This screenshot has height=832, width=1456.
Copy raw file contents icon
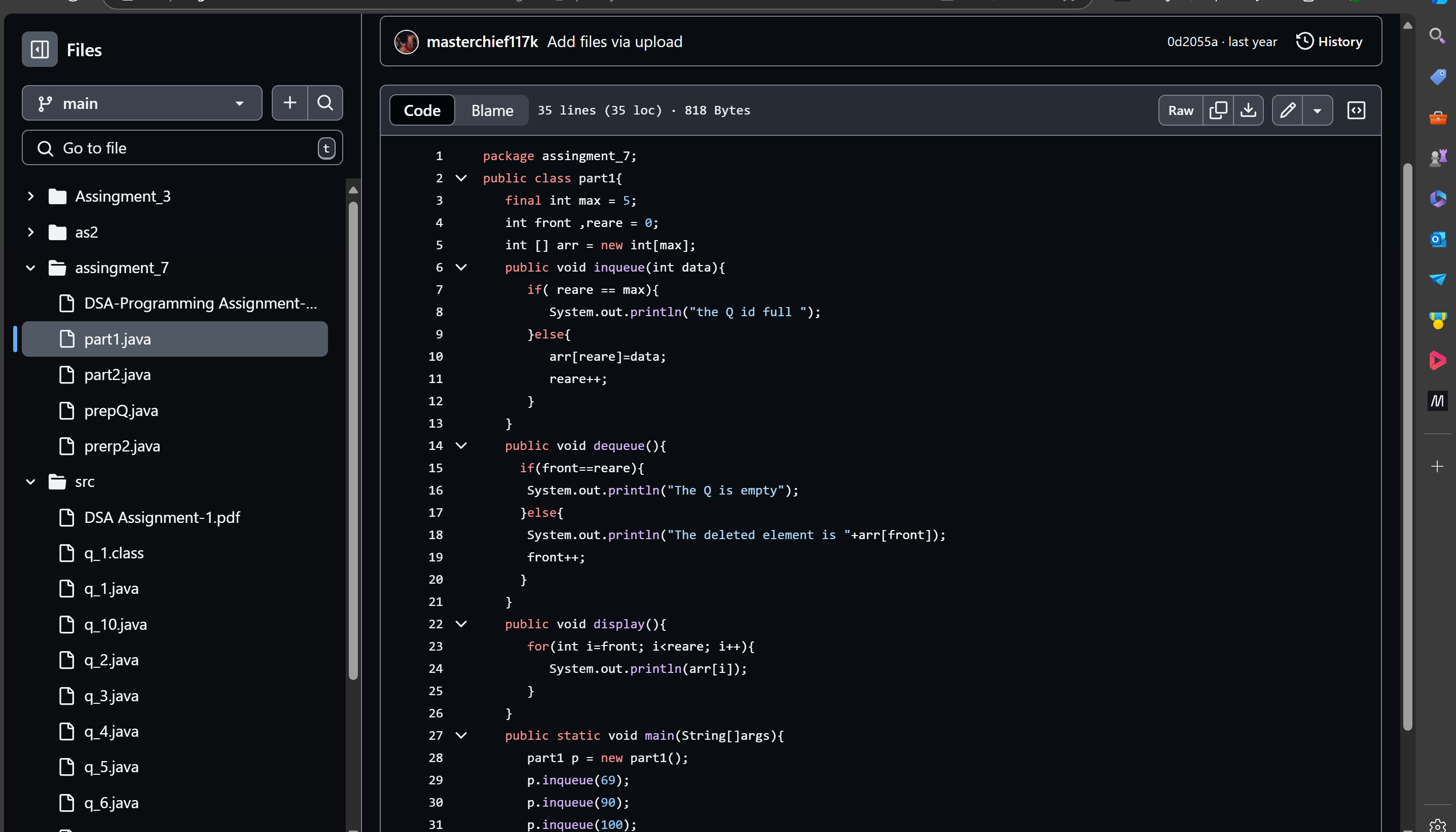1218,110
